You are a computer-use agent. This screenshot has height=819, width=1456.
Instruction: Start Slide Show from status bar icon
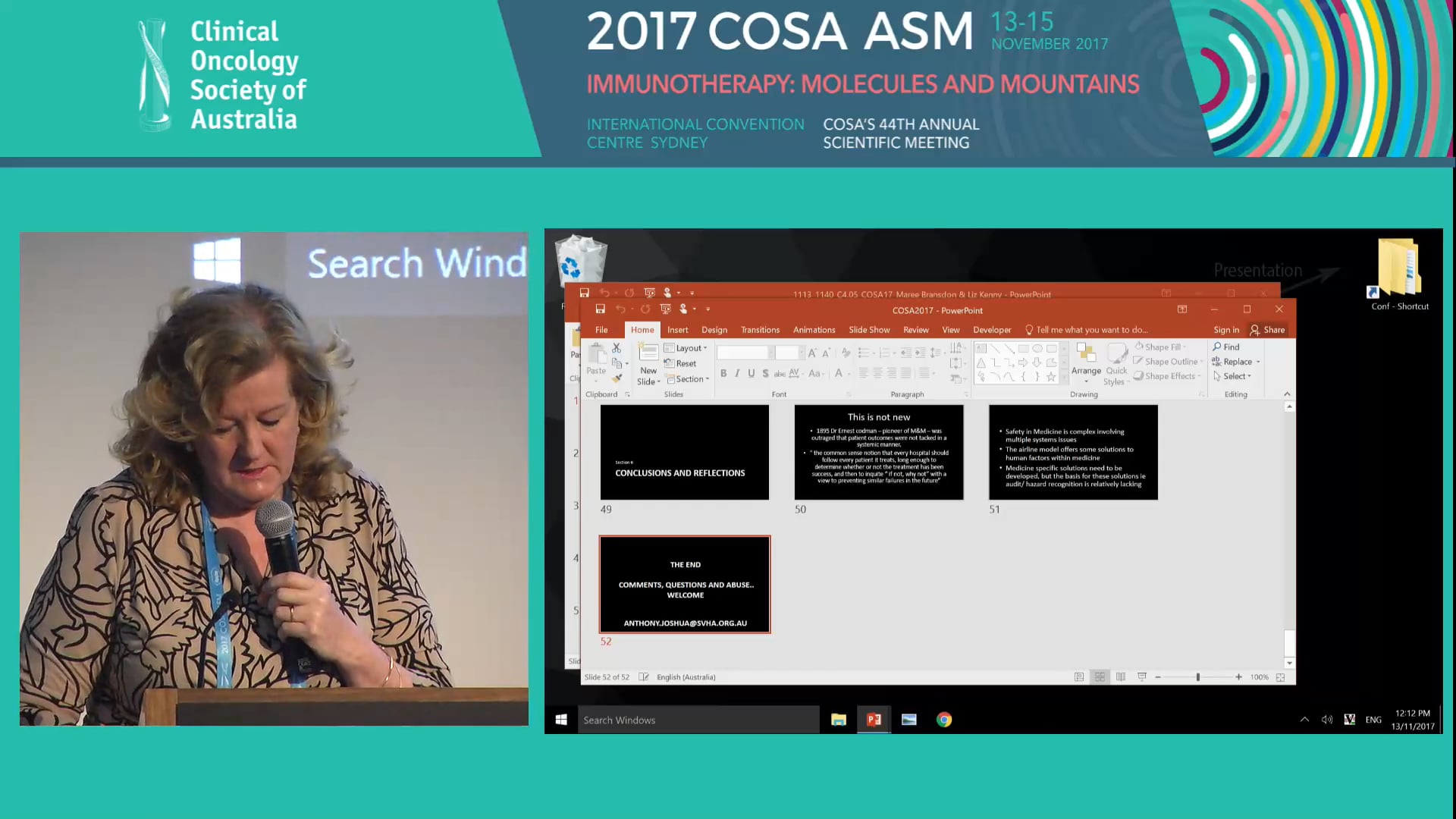1141,677
